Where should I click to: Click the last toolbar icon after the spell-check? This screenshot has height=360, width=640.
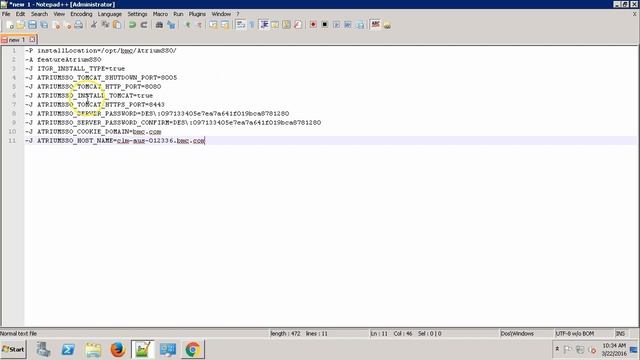(x=387, y=25)
